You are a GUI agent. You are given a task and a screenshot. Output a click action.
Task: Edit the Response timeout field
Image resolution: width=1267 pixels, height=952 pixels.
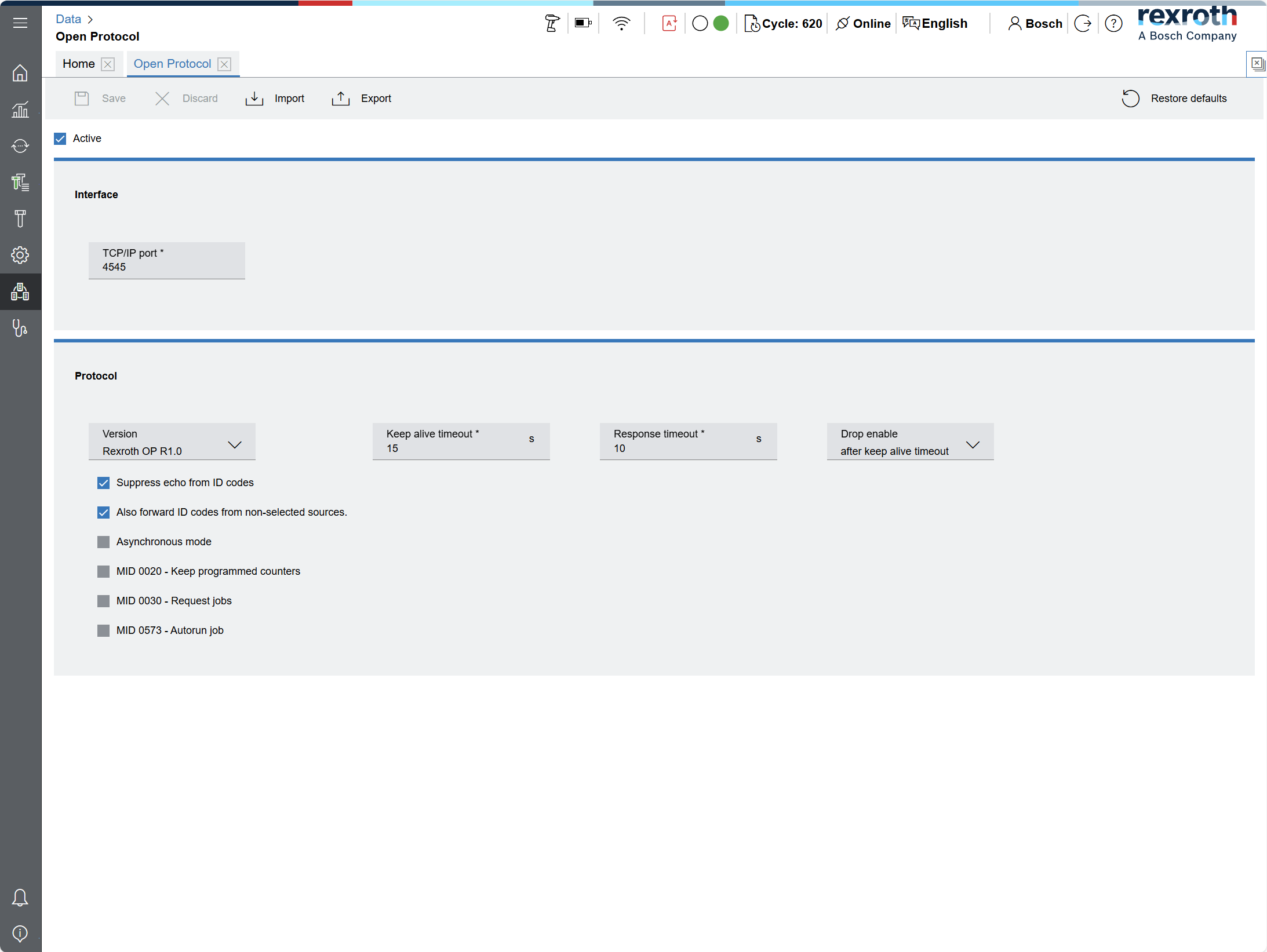tap(689, 442)
